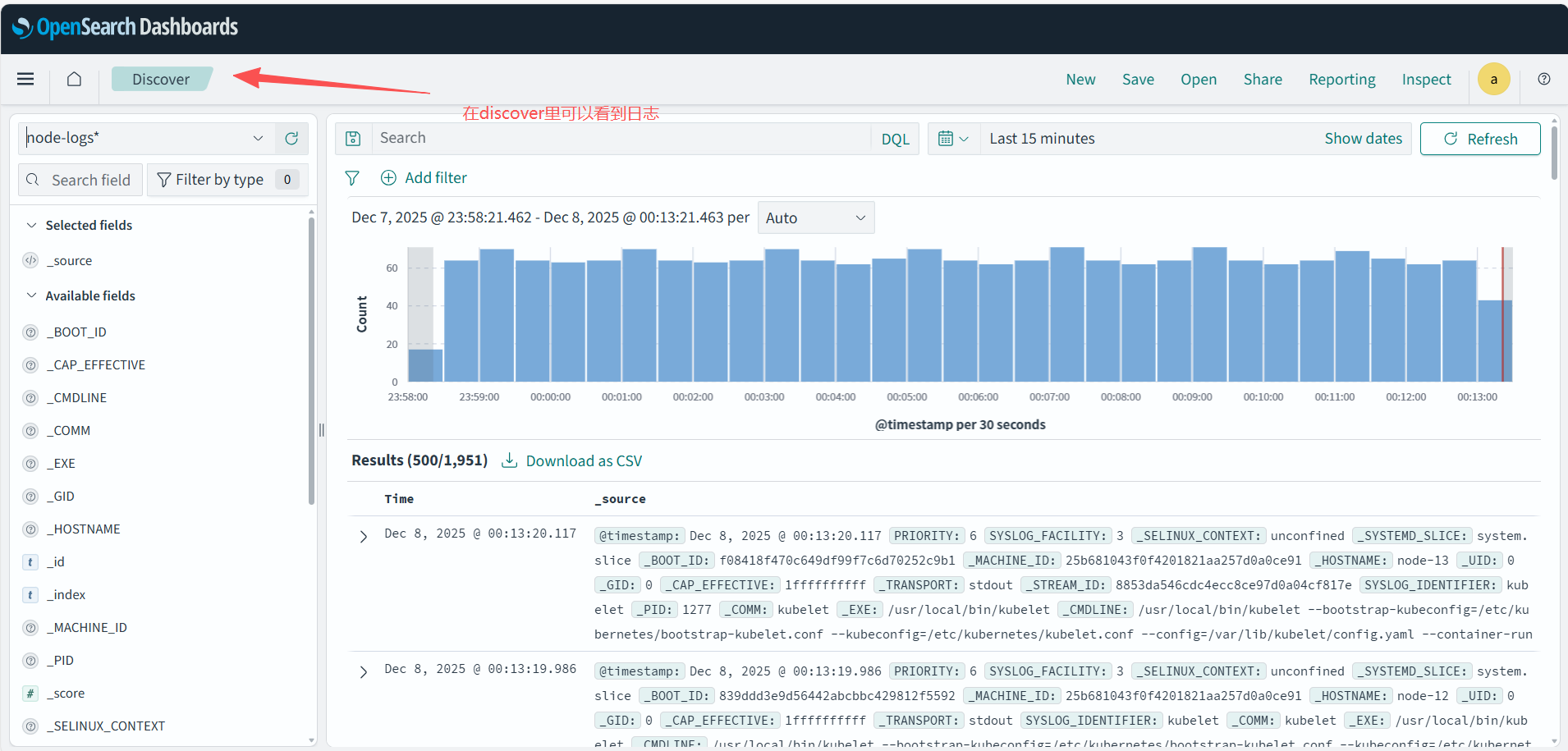Focus the Search query input

click(620, 138)
